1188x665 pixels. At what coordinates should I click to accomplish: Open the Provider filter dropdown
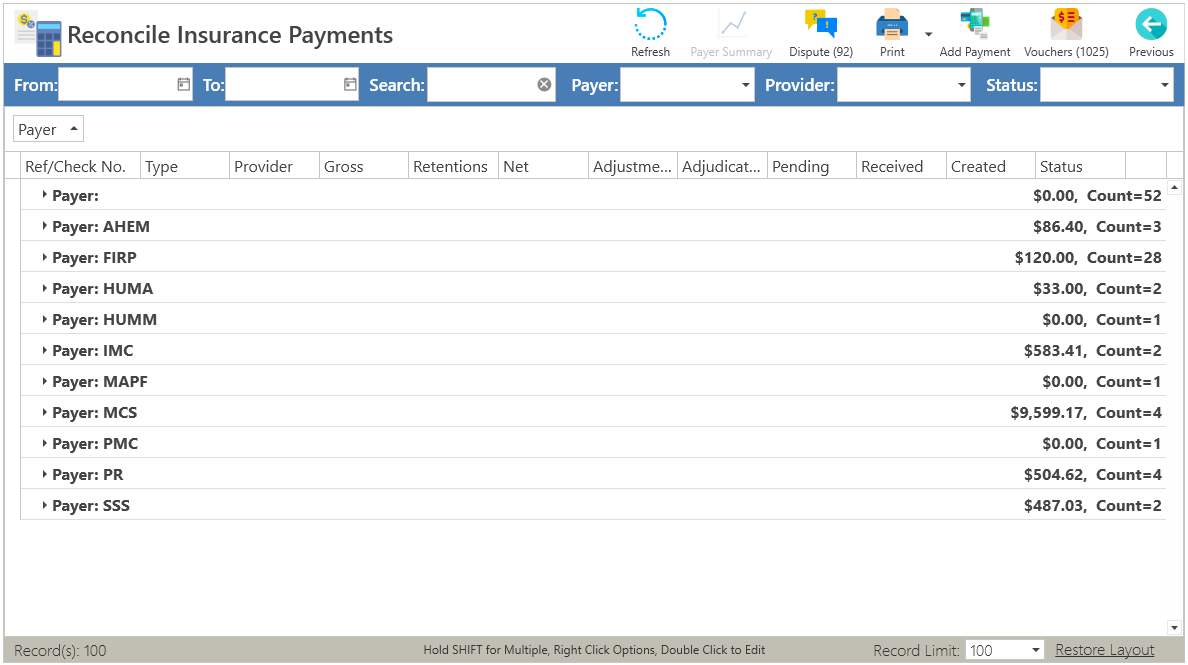click(962, 85)
